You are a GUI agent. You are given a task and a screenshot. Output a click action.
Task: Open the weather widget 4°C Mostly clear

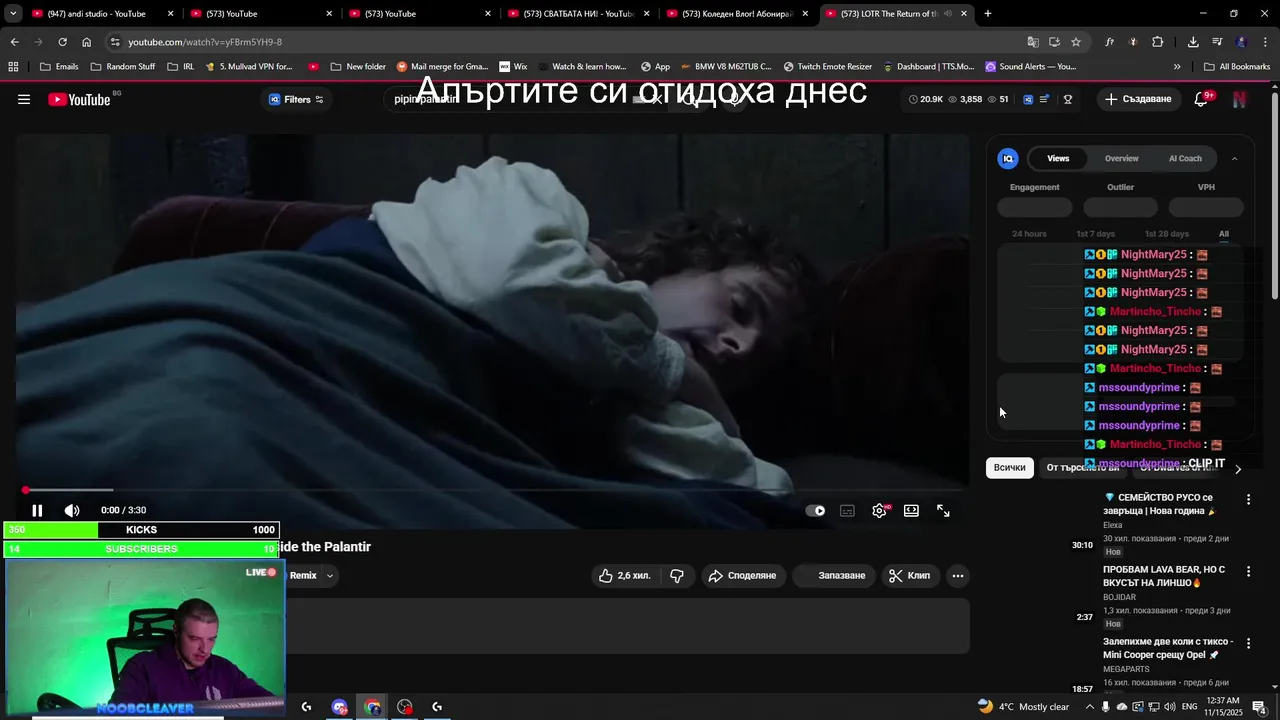[1023, 706]
